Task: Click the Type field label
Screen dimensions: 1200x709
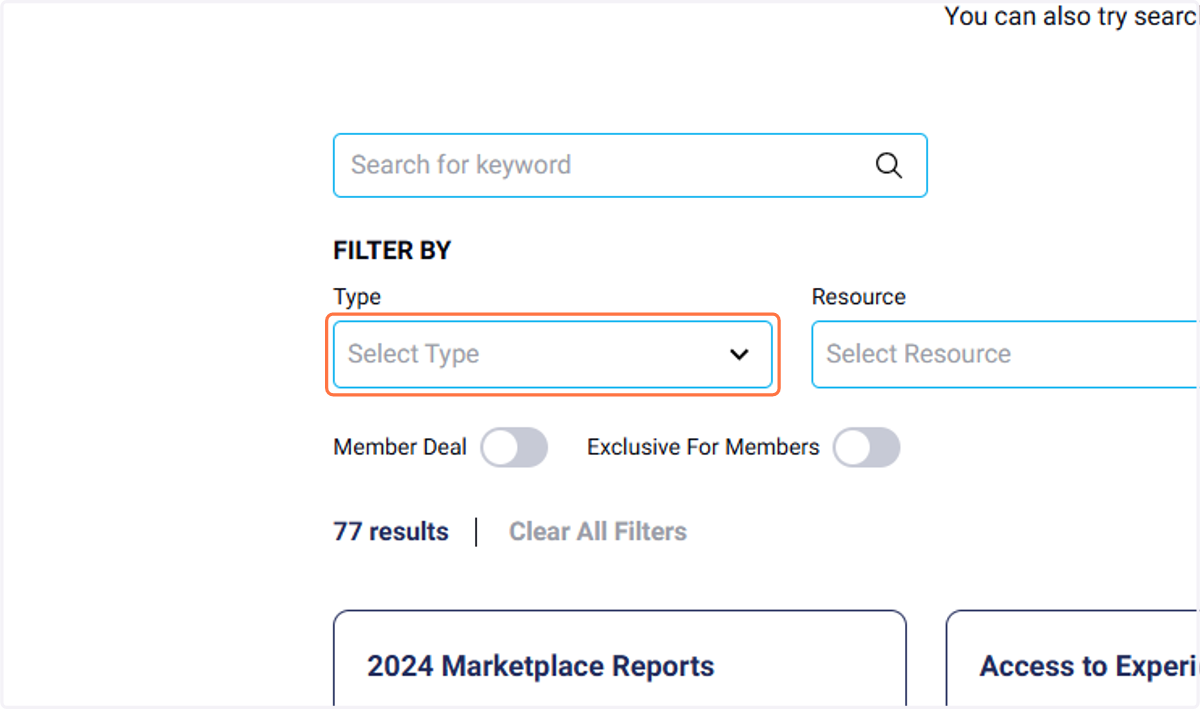Action: [x=357, y=297]
